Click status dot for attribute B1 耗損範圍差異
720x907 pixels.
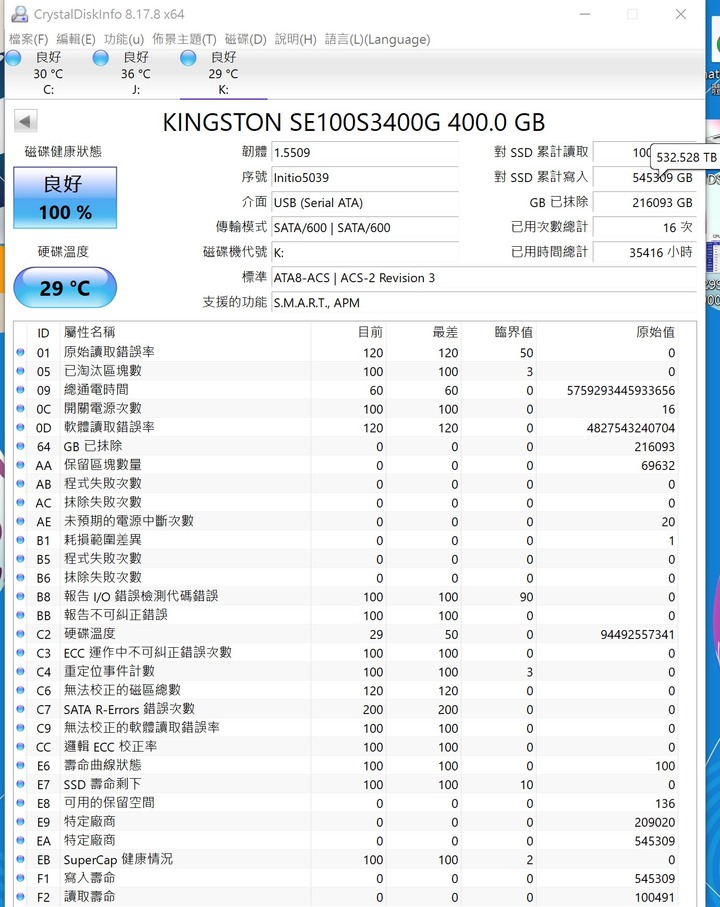[x=21, y=540]
